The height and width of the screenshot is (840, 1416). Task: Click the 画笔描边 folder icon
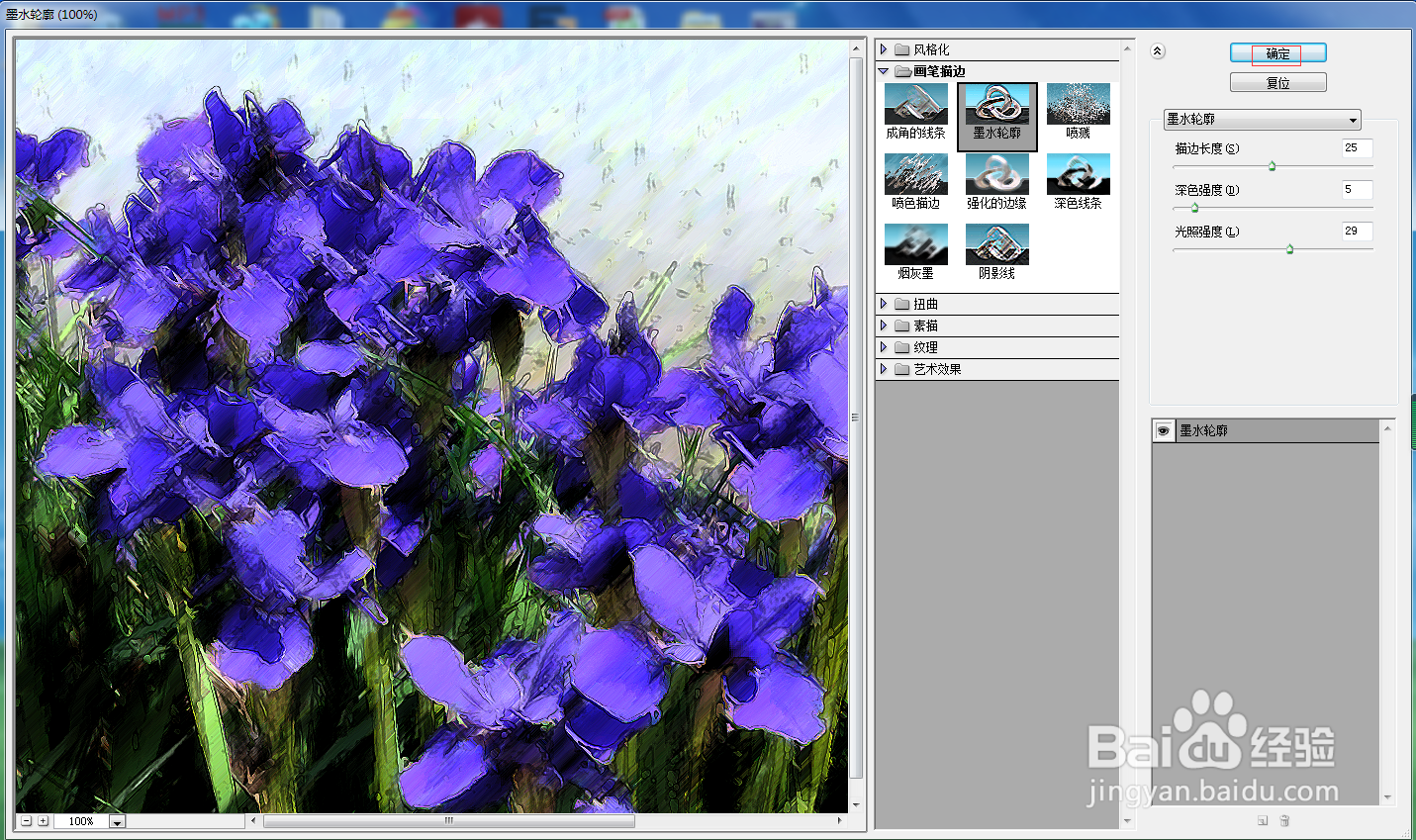pyautogui.click(x=902, y=71)
